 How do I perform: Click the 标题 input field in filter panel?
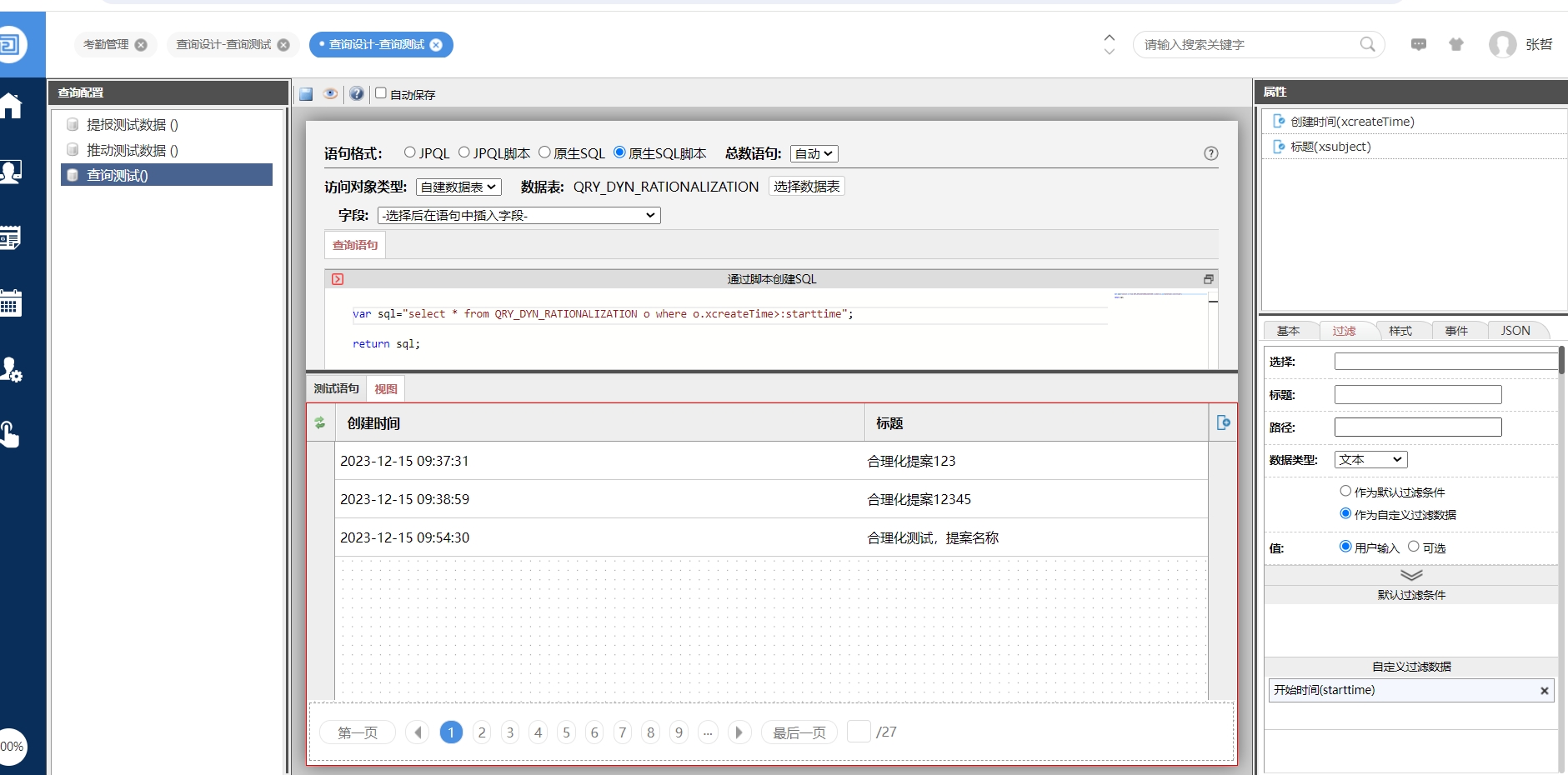[1417, 395]
